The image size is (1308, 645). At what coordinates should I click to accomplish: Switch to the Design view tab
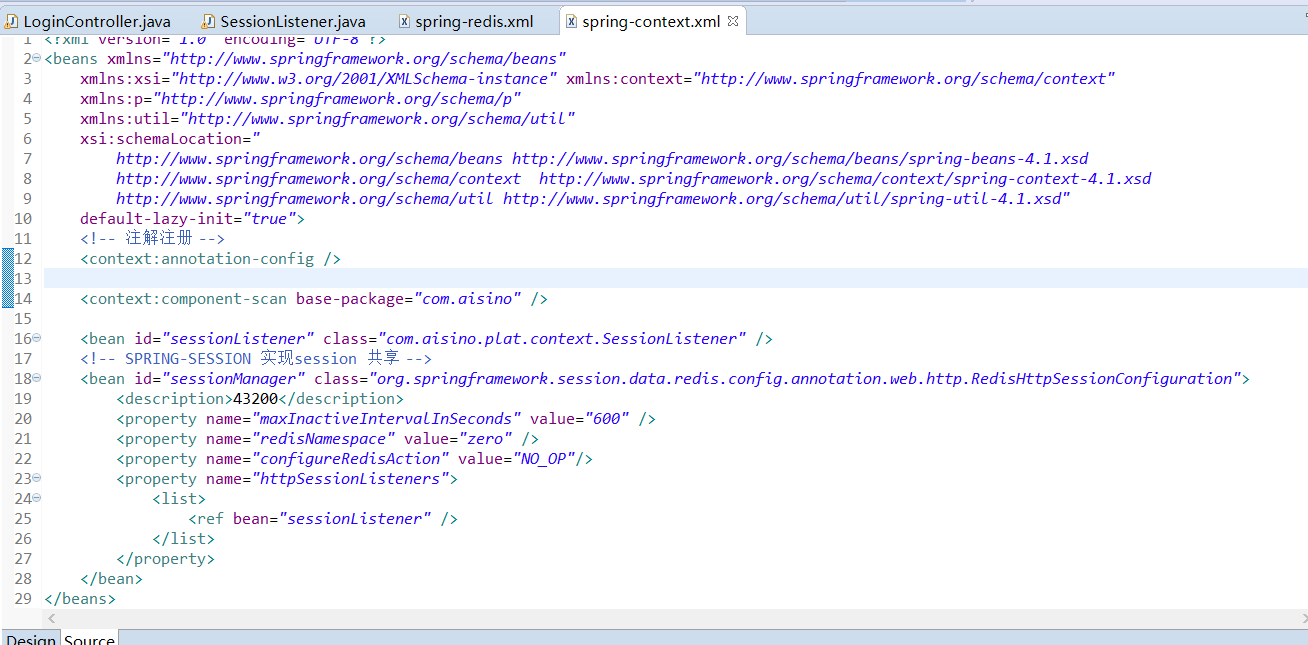point(30,639)
